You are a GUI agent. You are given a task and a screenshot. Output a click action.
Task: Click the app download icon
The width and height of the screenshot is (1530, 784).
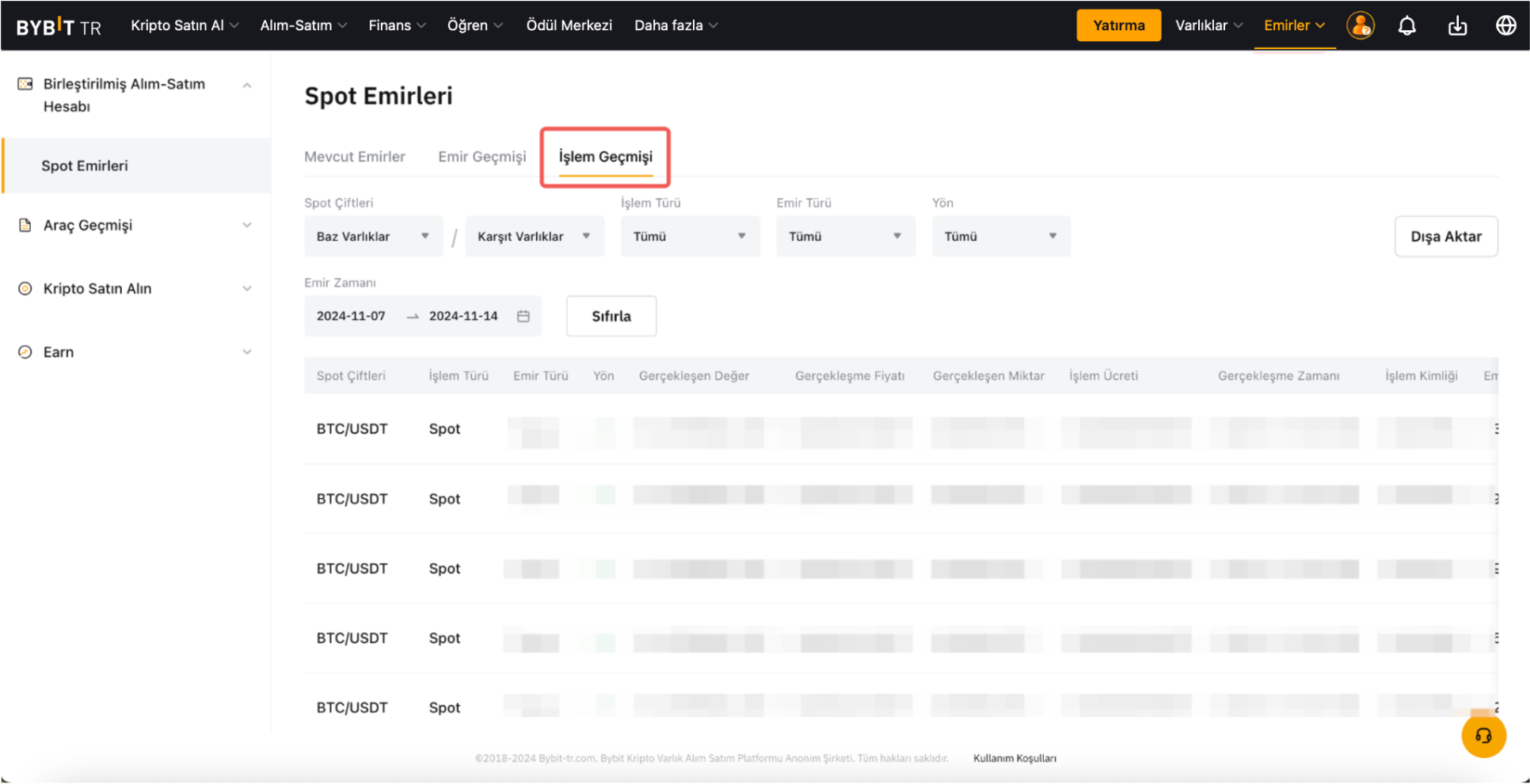click(x=1457, y=26)
